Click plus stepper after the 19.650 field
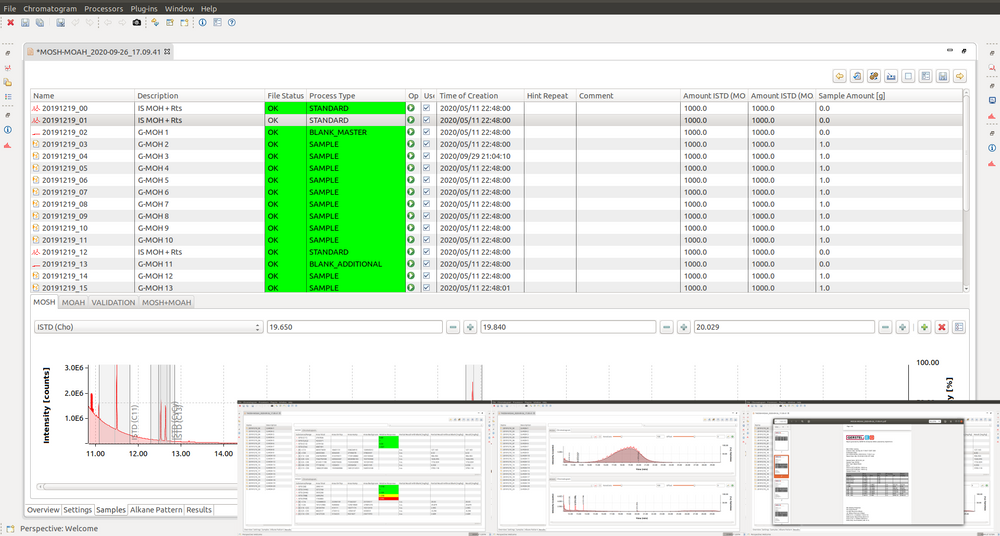The image size is (1000, 536). [471, 327]
